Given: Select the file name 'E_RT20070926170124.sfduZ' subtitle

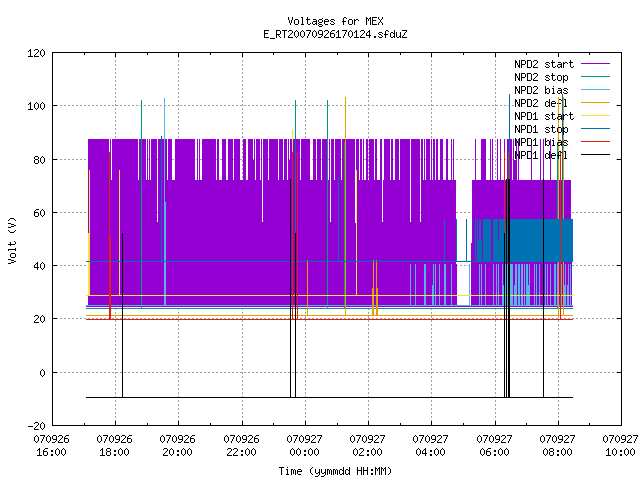Looking at the screenshot, I should (x=335, y=34).
